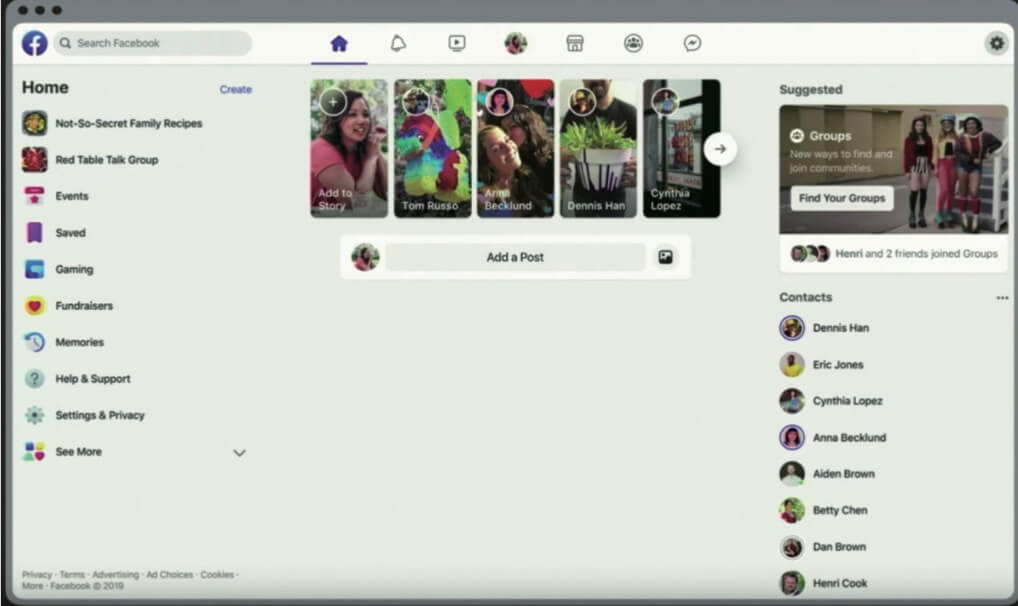
Task: Click the Settings & Privacy gear icon
Action: tap(34, 414)
